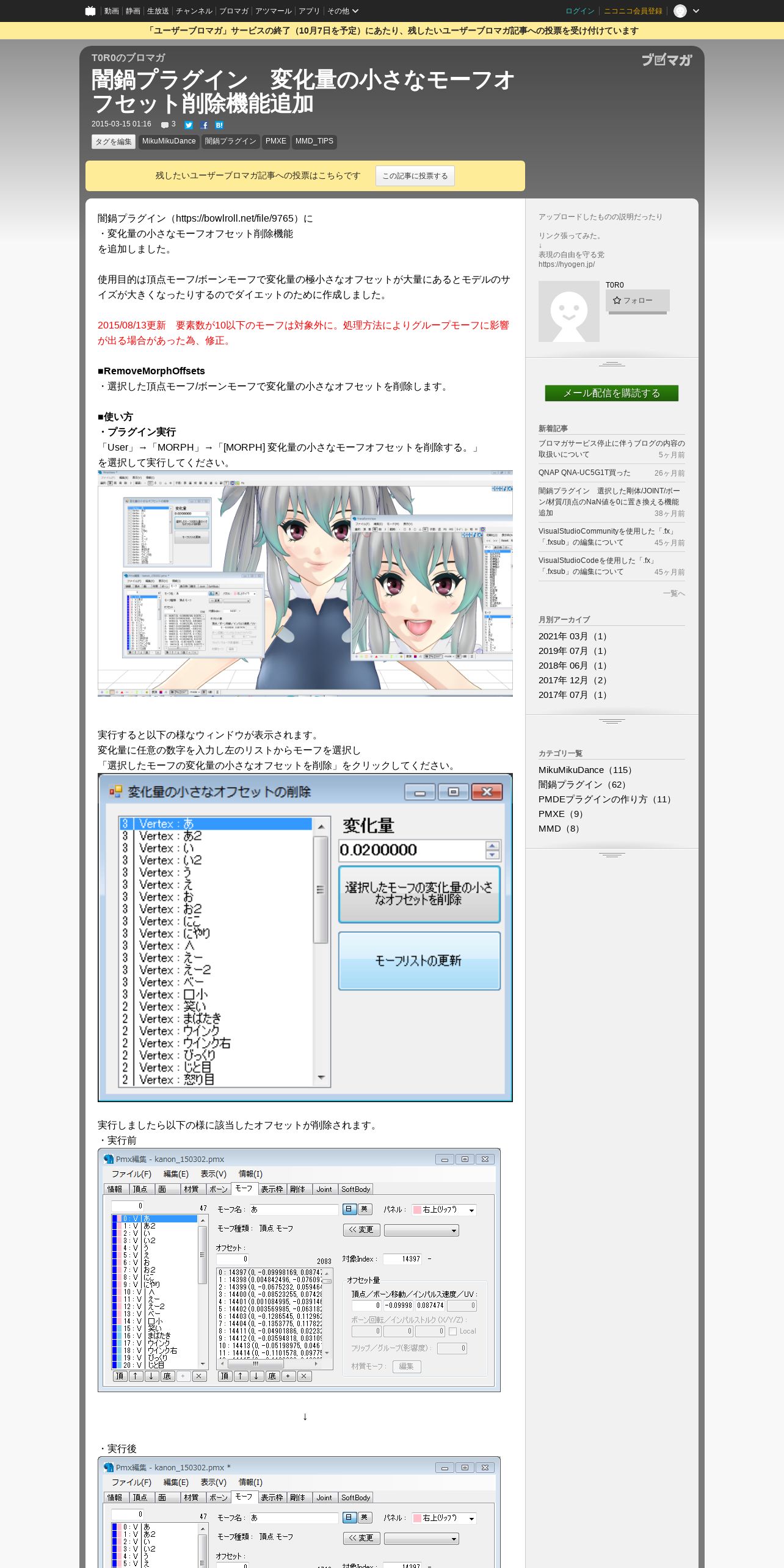Open the 闇鍋プラグイン tag
The height and width of the screenshot is (1568, 784).
pyautogui.click(x=231, y=142)
